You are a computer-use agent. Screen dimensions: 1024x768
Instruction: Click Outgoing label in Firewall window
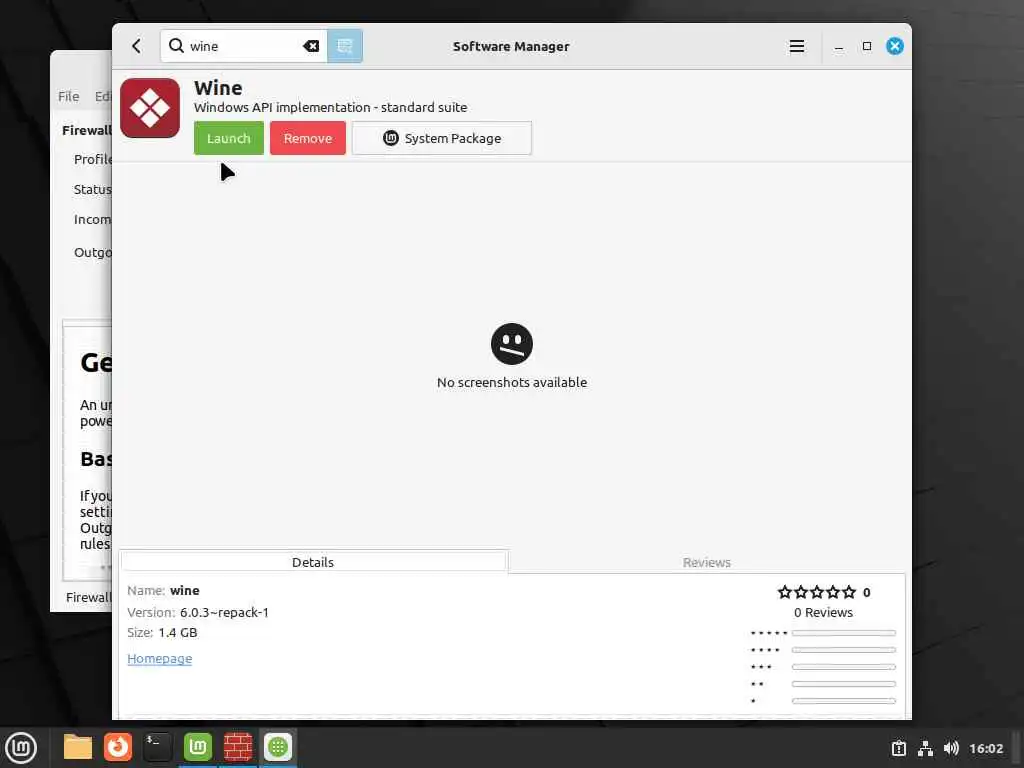[x=92, y=252]
